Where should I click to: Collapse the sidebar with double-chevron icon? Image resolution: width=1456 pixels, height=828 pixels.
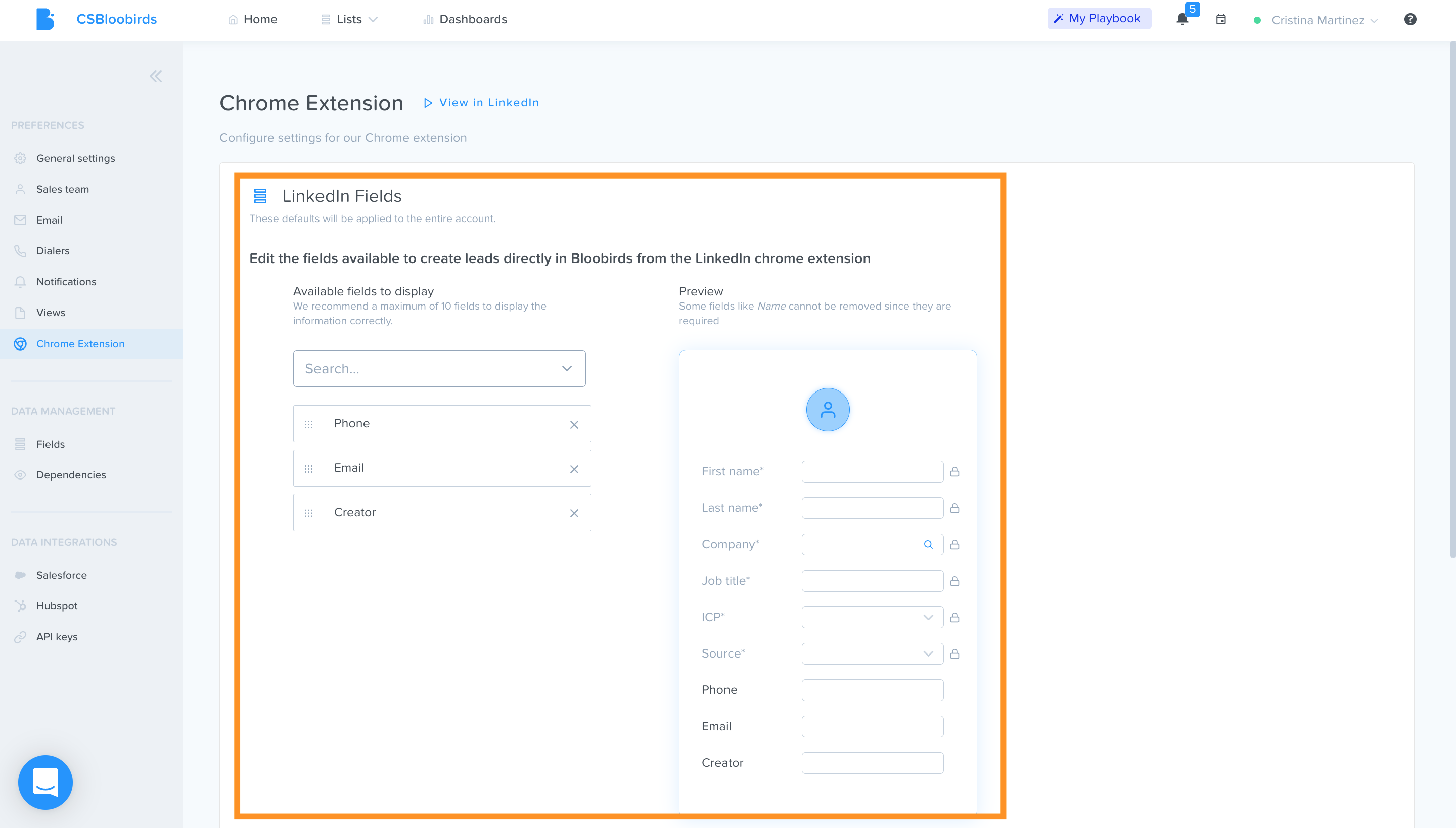click(156, 76)
